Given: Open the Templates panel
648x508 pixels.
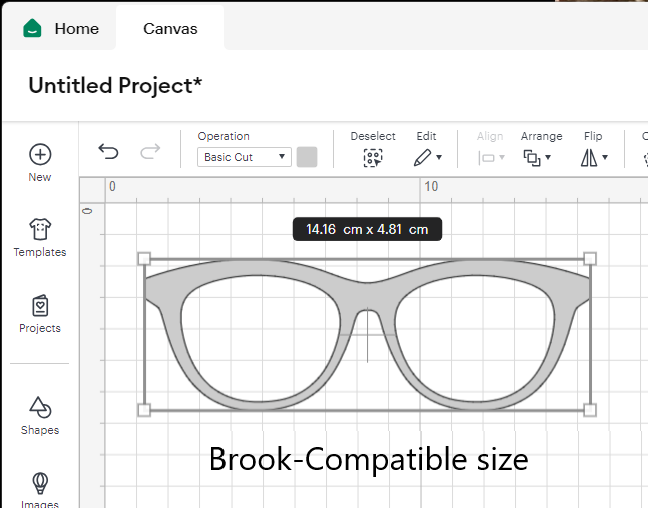Looking at the screenshot, I should [x=40, y=229].
